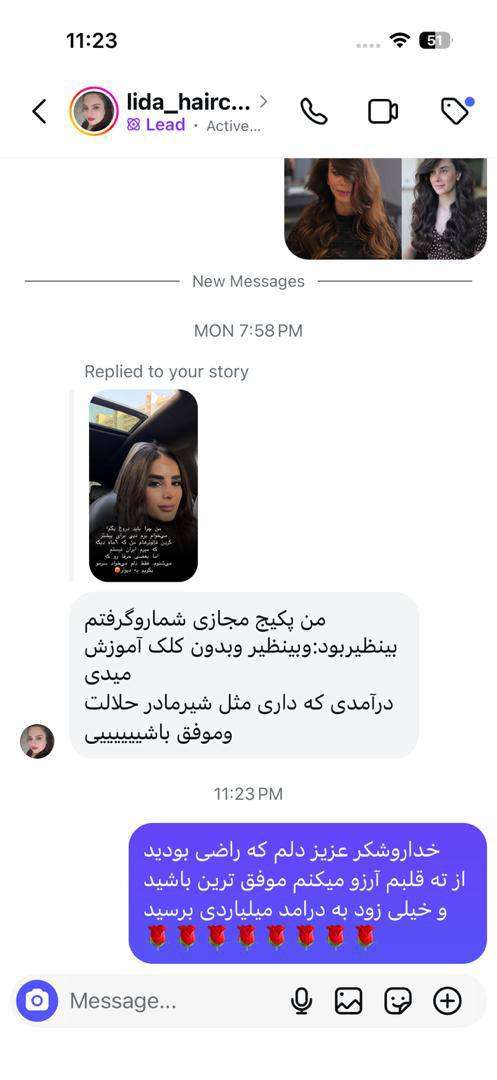This screenshot has height=1080, width=497.
Task: Tap the sender's small avatar beside message
Action: [x=37, y=741]
